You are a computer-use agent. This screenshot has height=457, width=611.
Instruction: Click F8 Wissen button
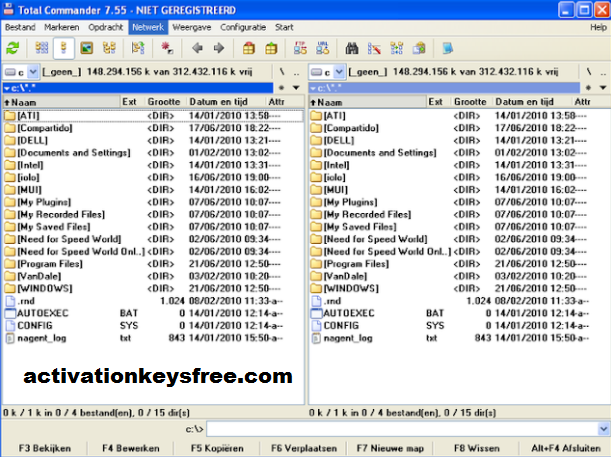point(477,448)
